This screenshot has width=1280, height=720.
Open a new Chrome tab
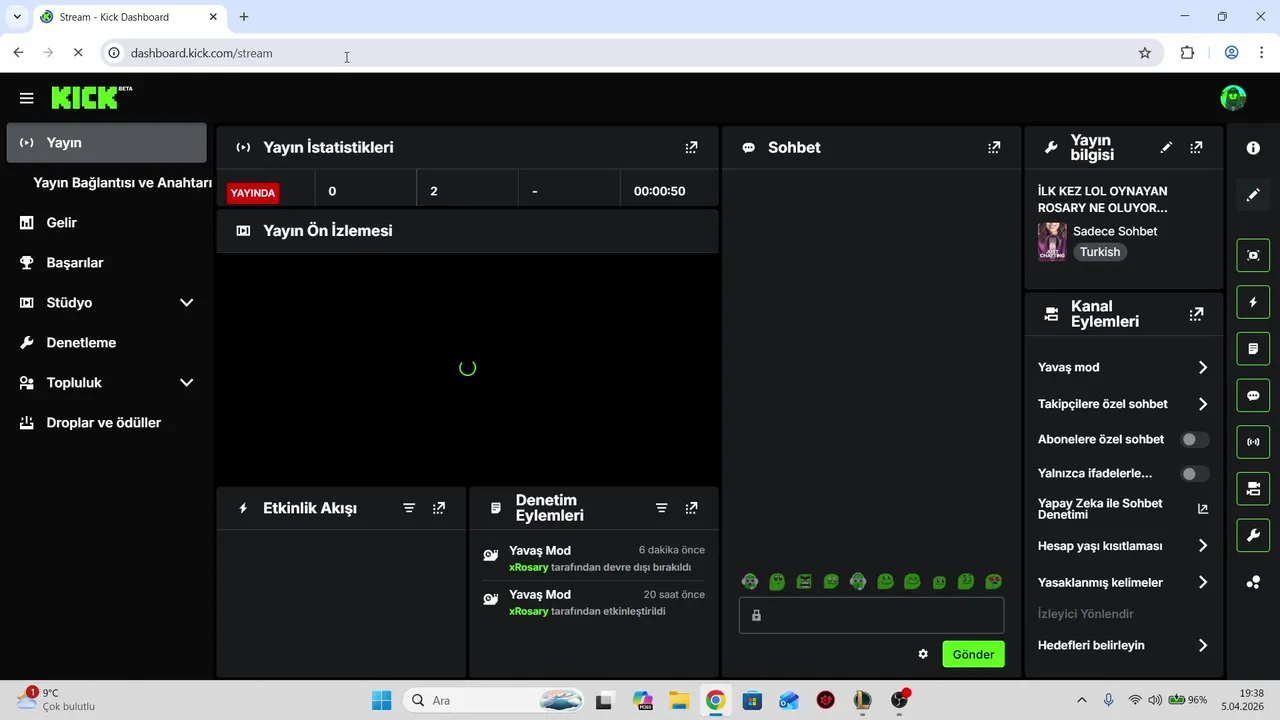(244, 17)
